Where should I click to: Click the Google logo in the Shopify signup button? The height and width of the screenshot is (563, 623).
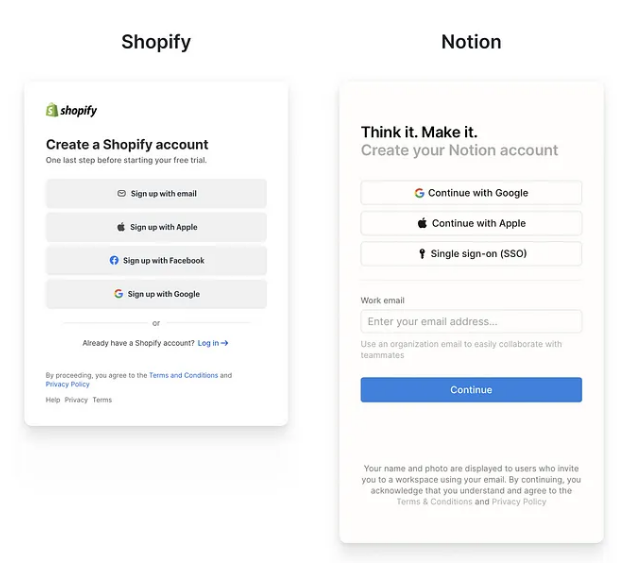point(118,294)
